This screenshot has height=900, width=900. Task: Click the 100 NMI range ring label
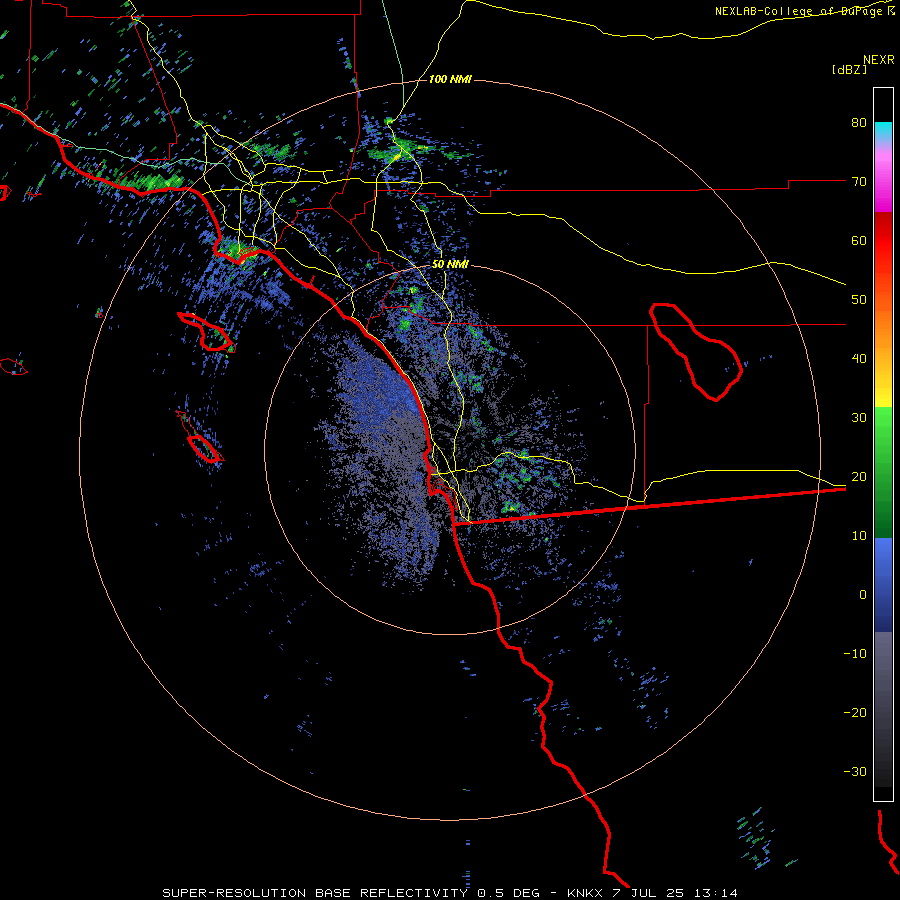pos(450,79)
